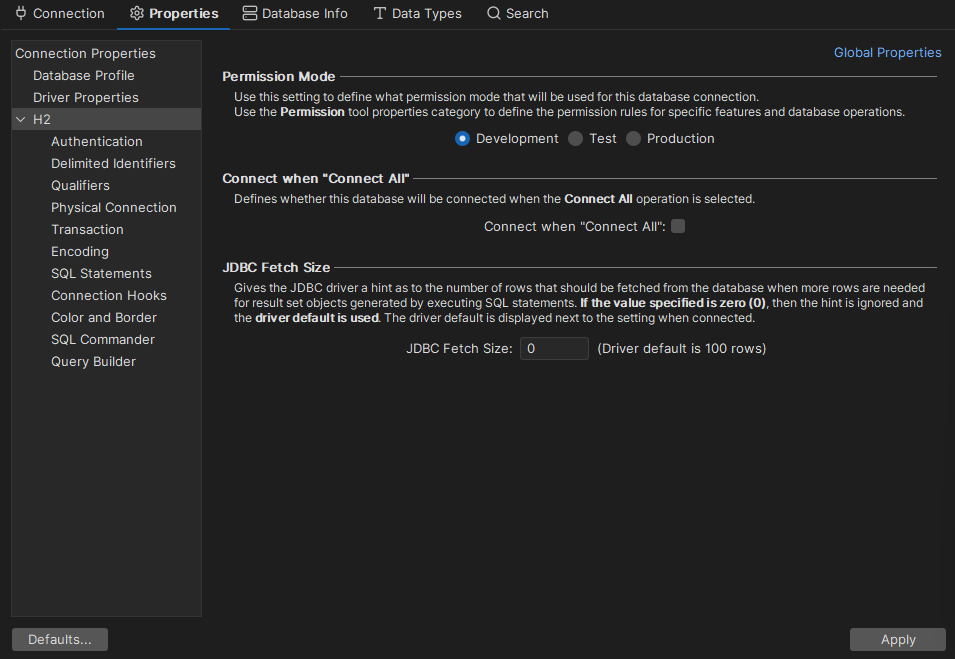Viewport: 955px width, 659px height.
Task: Open Global Properties link
Action: [887, 52]
